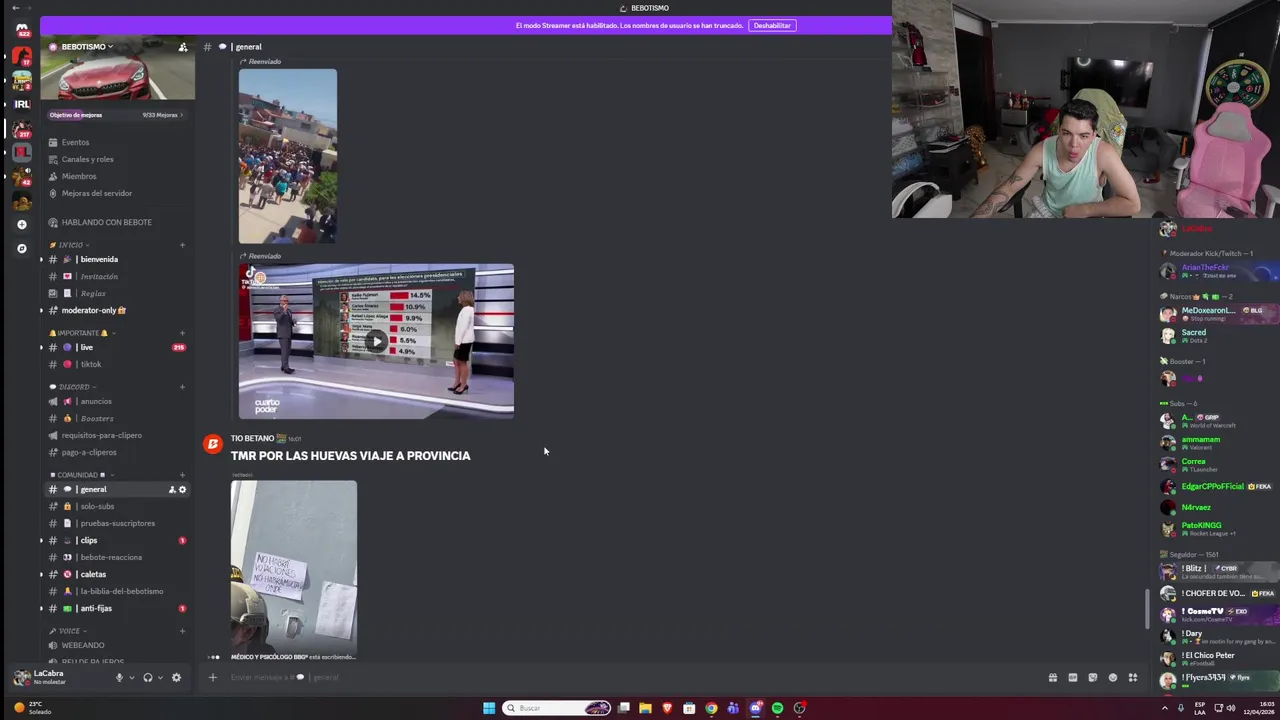Screen dimensions: 1280x720
Task: Open HABLANDO CON BEBOTE stage channel
Action: (x=118, y=222)
